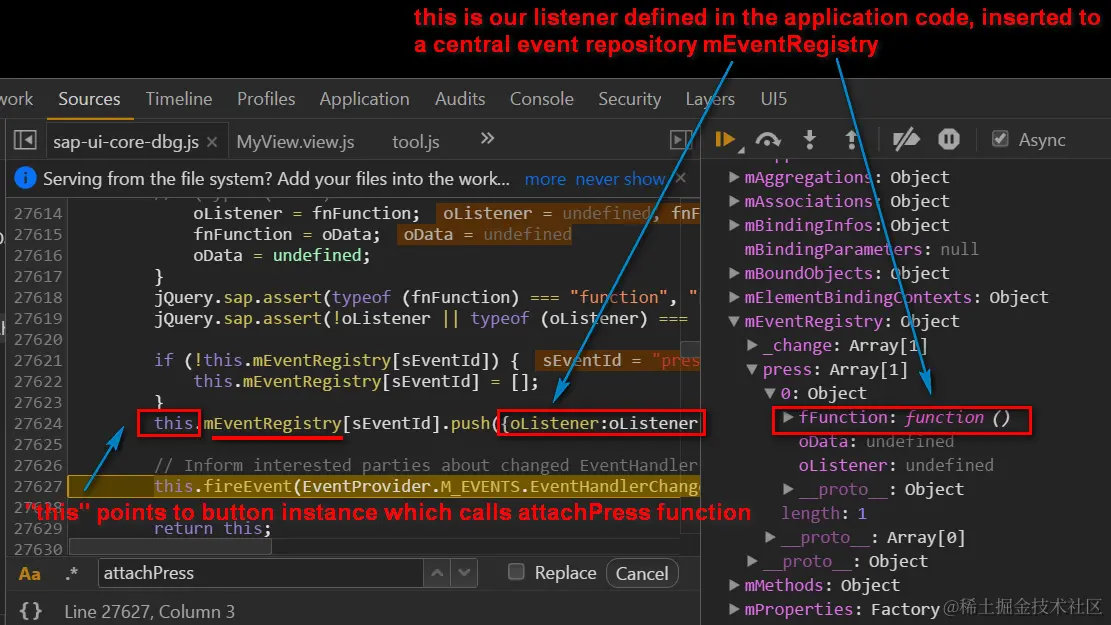Select the MyView.view.js file tab
This screenshot has width=1111, height=625.
(x=295, y=142)
